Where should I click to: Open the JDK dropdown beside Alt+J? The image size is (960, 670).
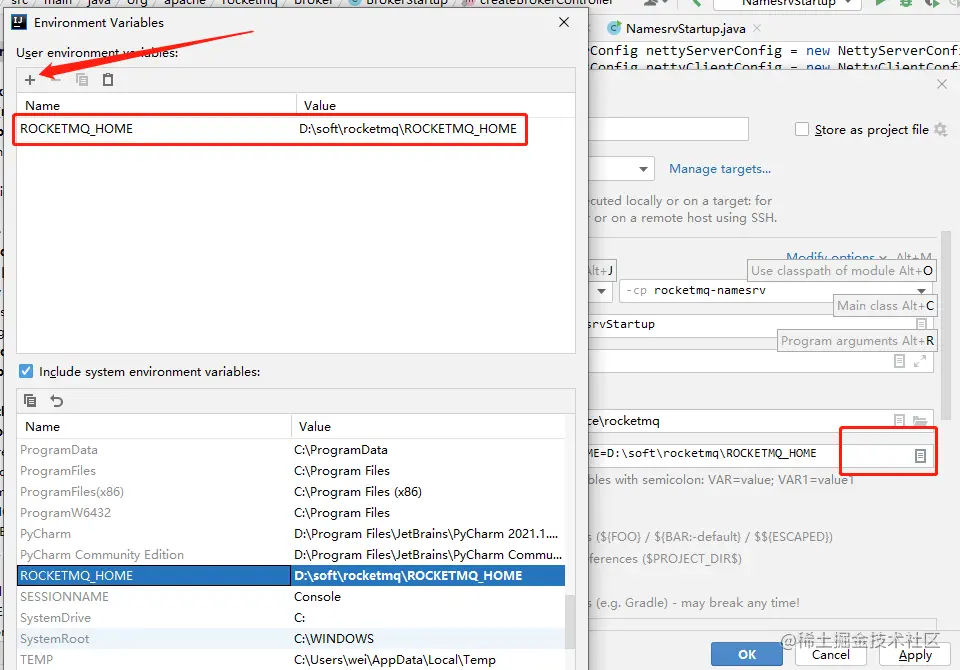pyautogui.click(x=601, y=291)
